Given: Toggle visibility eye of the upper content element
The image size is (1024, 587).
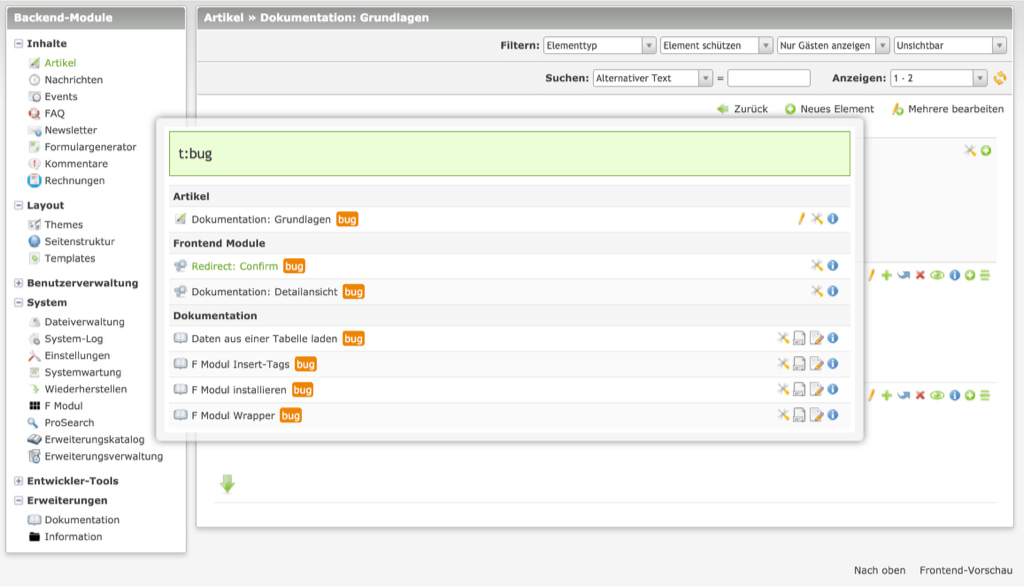Looking at the screenshot, I should tap(937, 275).
